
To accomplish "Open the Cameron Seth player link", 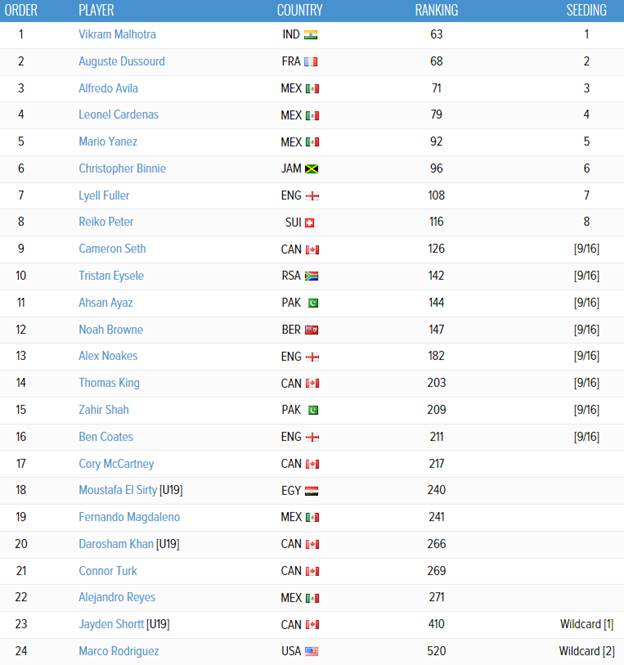I will tap(112, 249).
